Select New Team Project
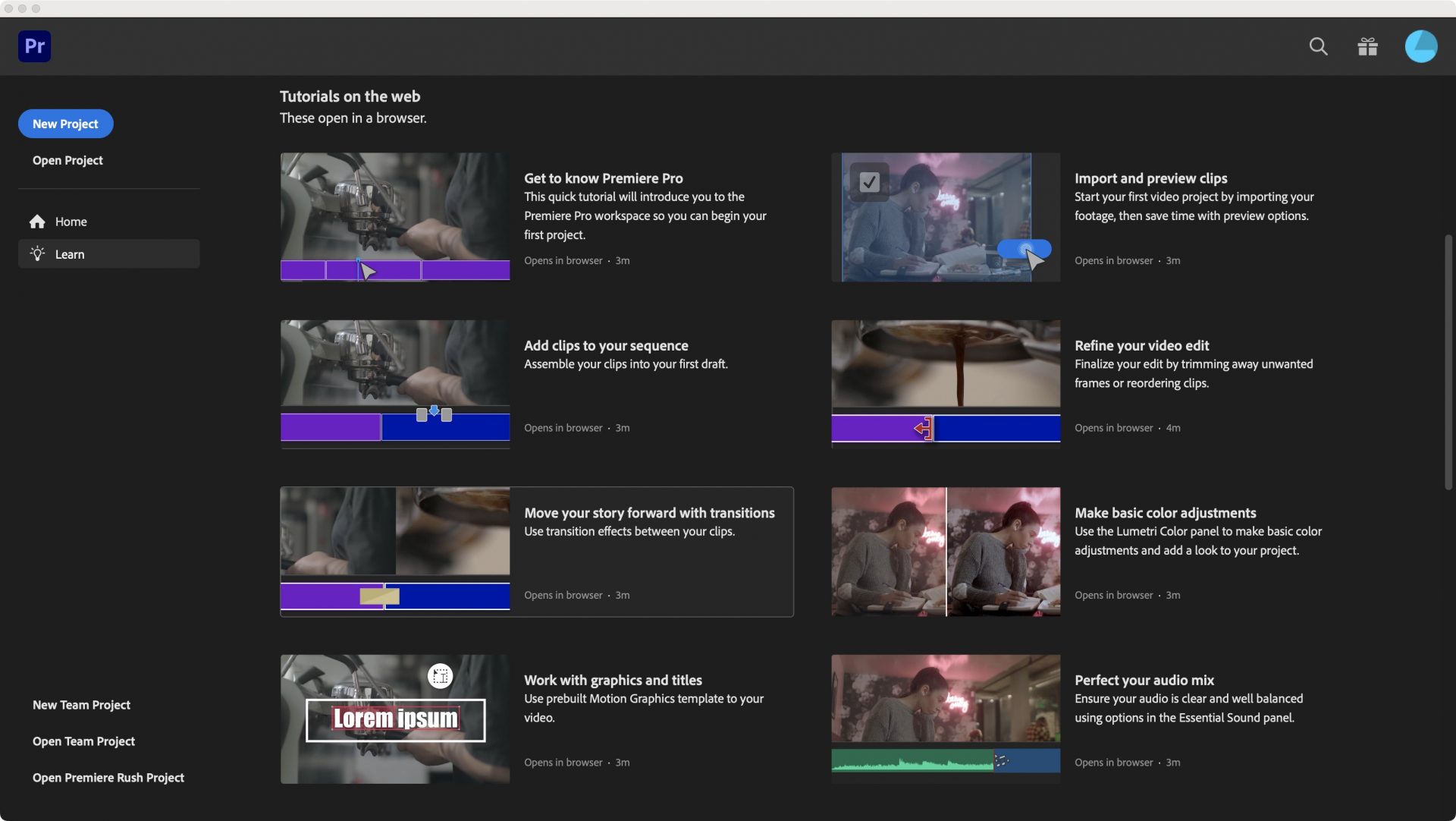1456x821 pixels. point(81,705)
